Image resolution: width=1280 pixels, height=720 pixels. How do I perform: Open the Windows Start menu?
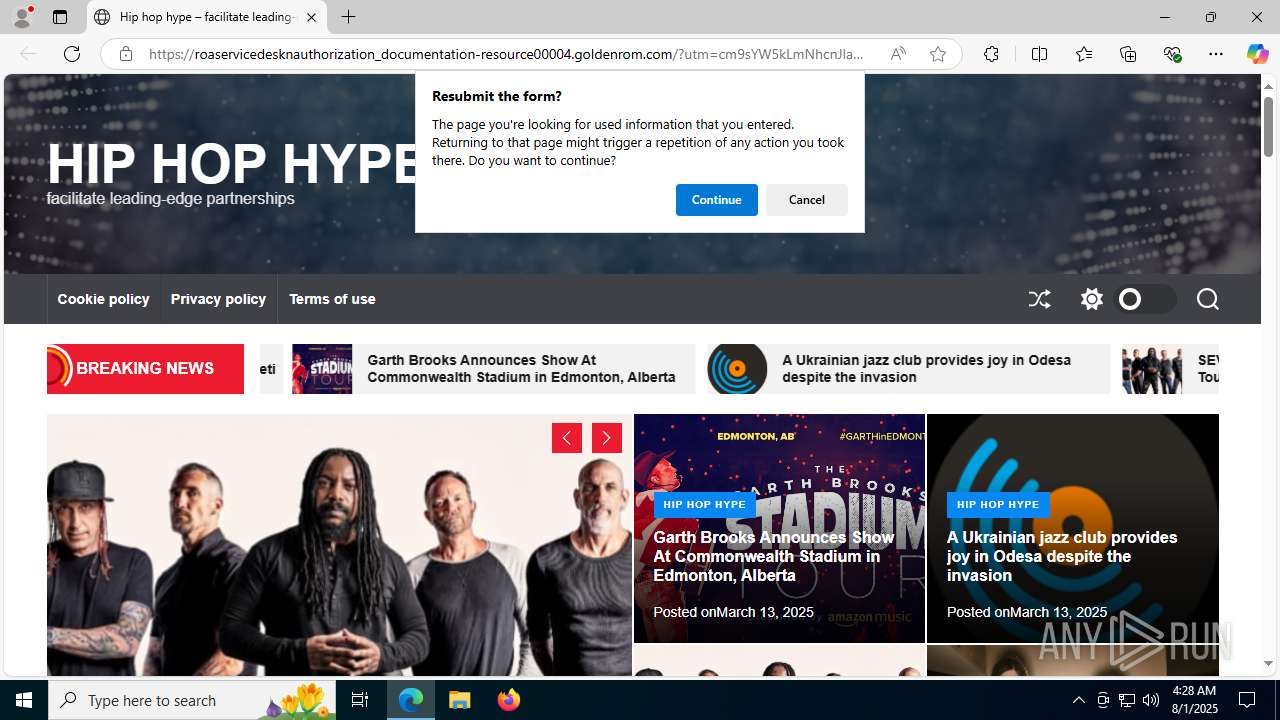(x=24, y=700)
